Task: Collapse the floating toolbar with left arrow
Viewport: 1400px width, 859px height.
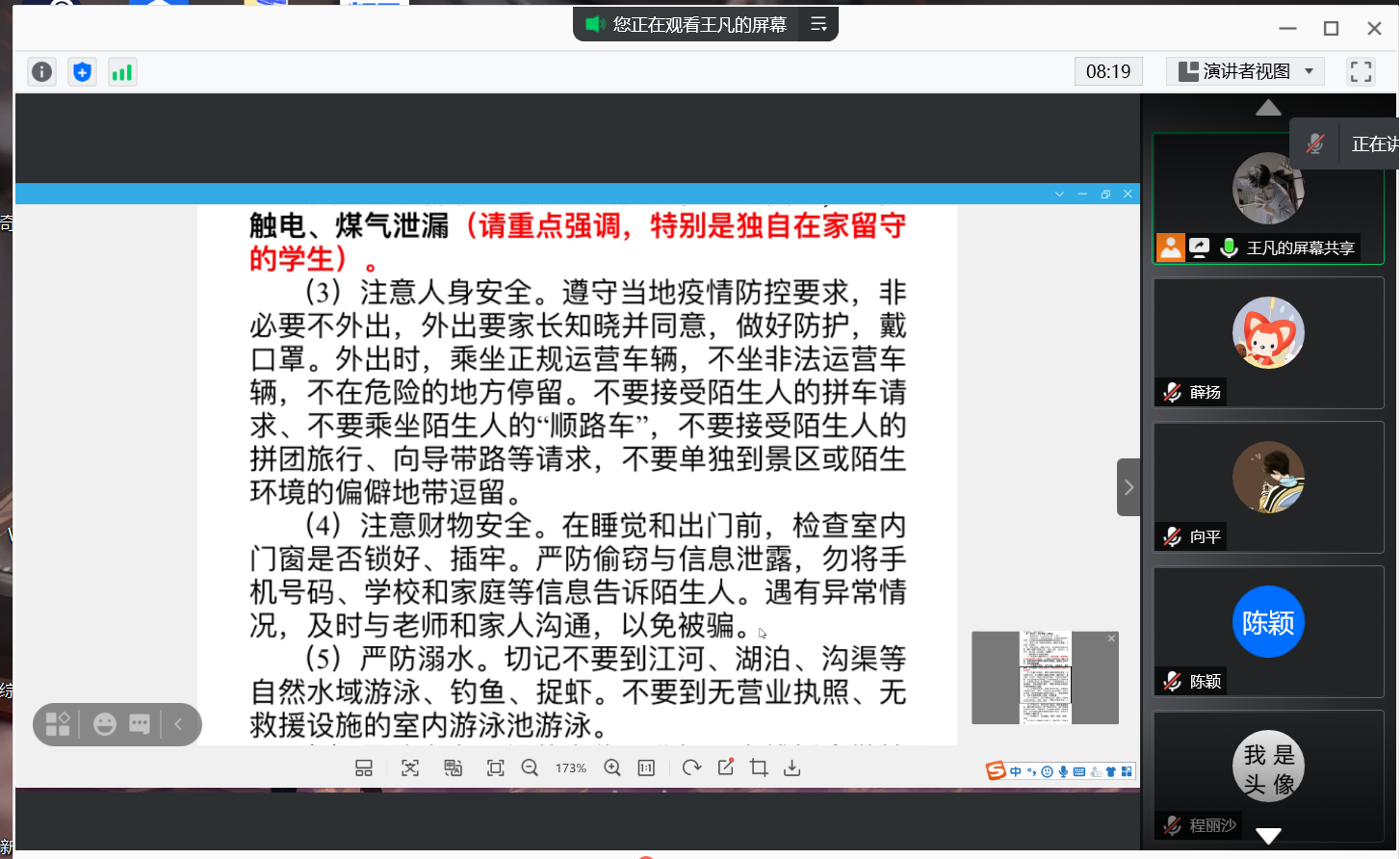Action: 179,724
